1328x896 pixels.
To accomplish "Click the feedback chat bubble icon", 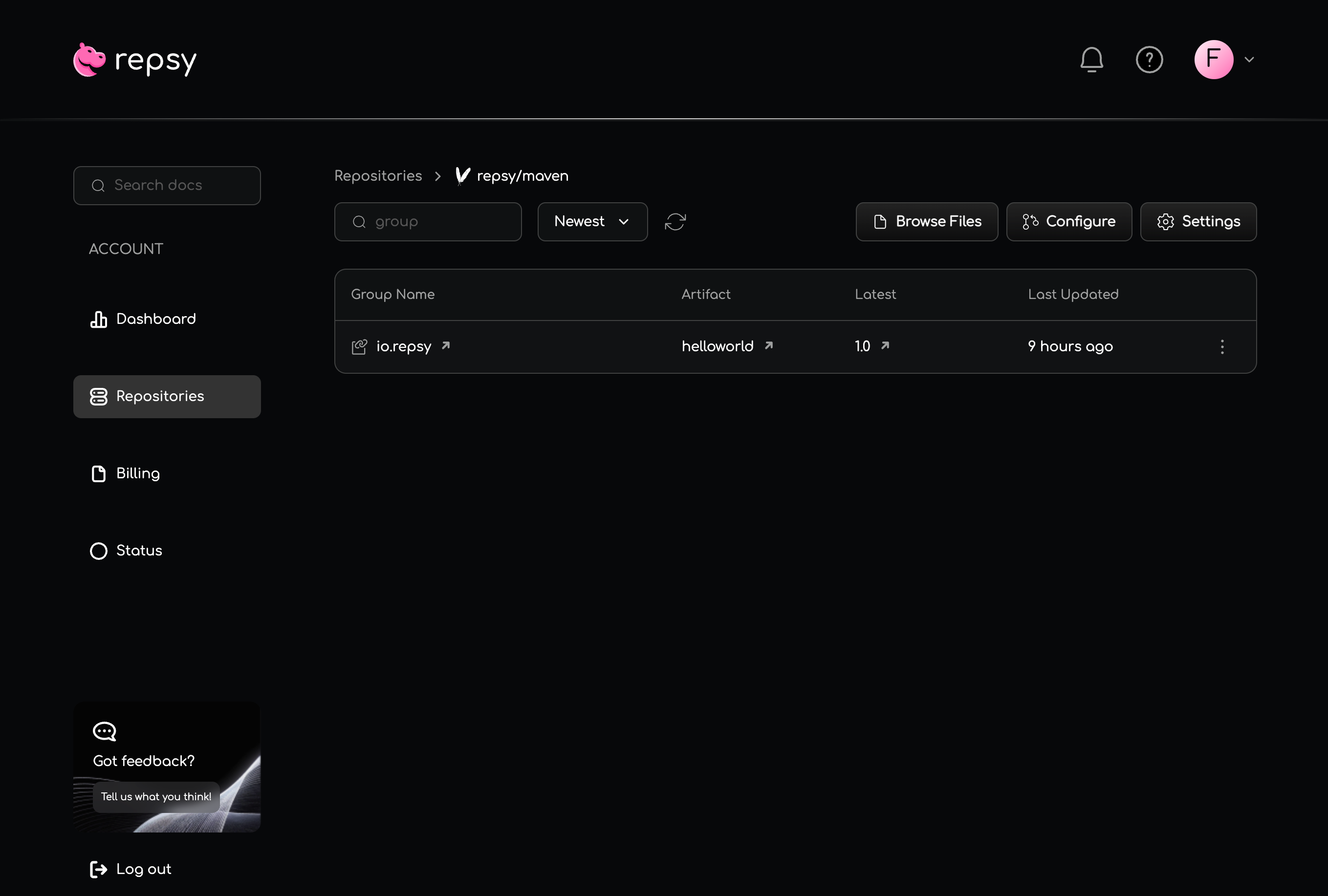I will click(105, 731).
